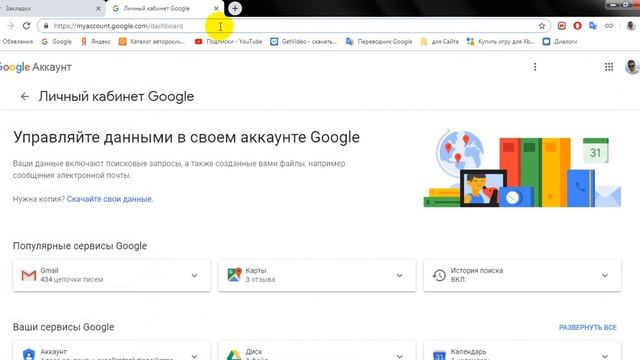Open the Google apps grid

609,67
